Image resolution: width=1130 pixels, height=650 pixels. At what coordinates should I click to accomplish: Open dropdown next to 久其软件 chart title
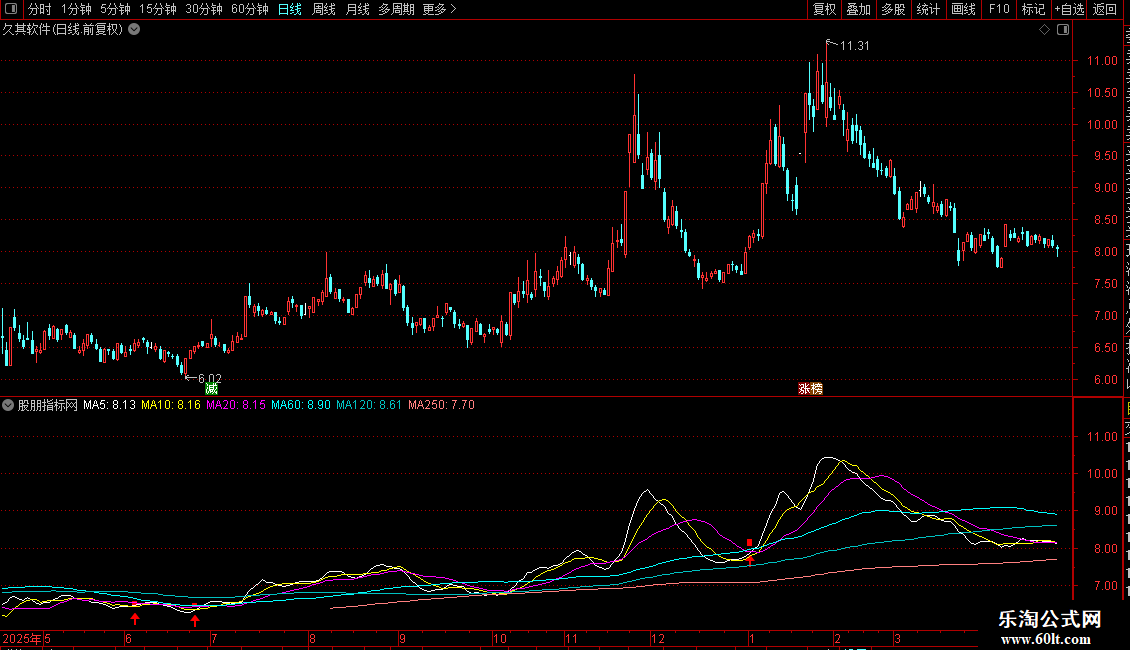134,30
